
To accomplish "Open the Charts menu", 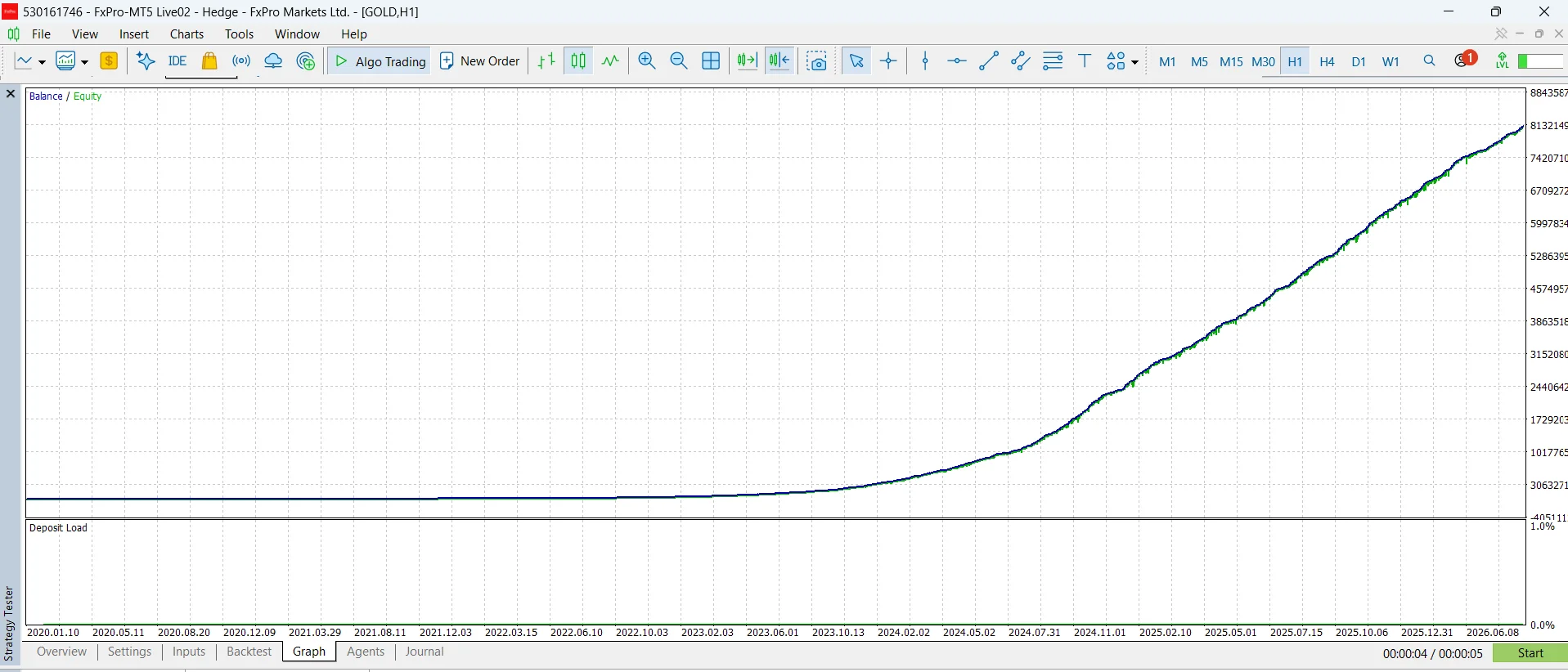I will click(x=186, y=34).
